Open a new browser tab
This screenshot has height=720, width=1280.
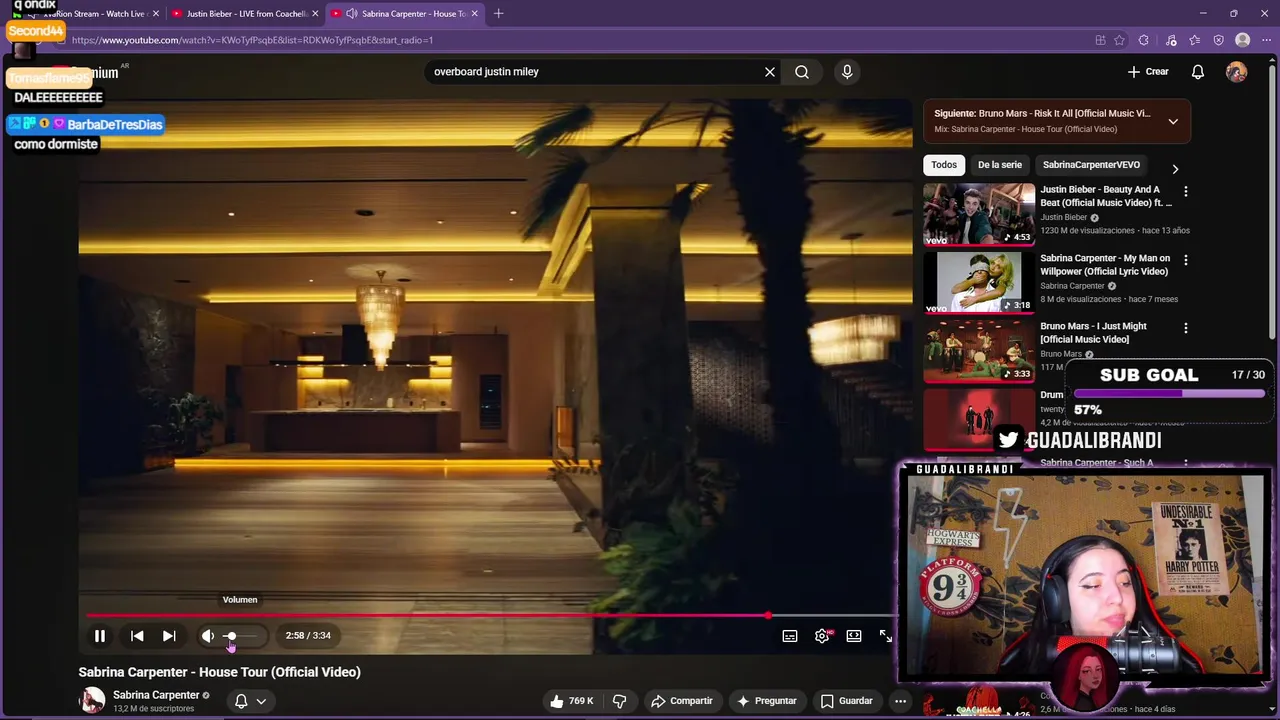point(498,14)
